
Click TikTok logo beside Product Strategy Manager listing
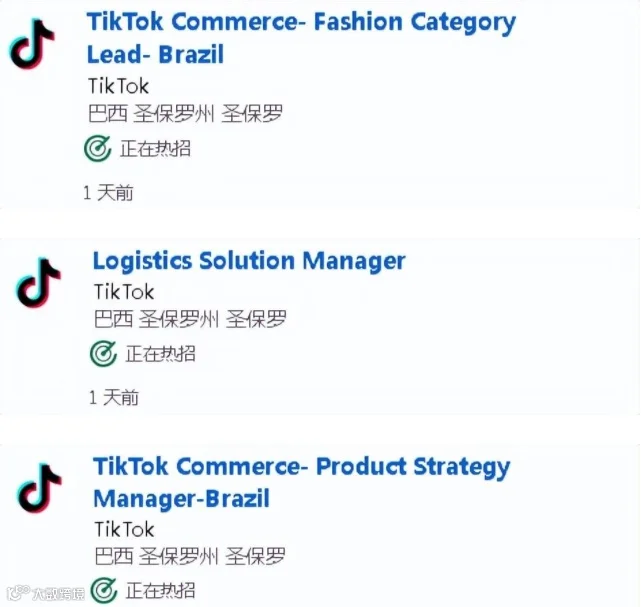pyautogui.click(x=39, y=488)
